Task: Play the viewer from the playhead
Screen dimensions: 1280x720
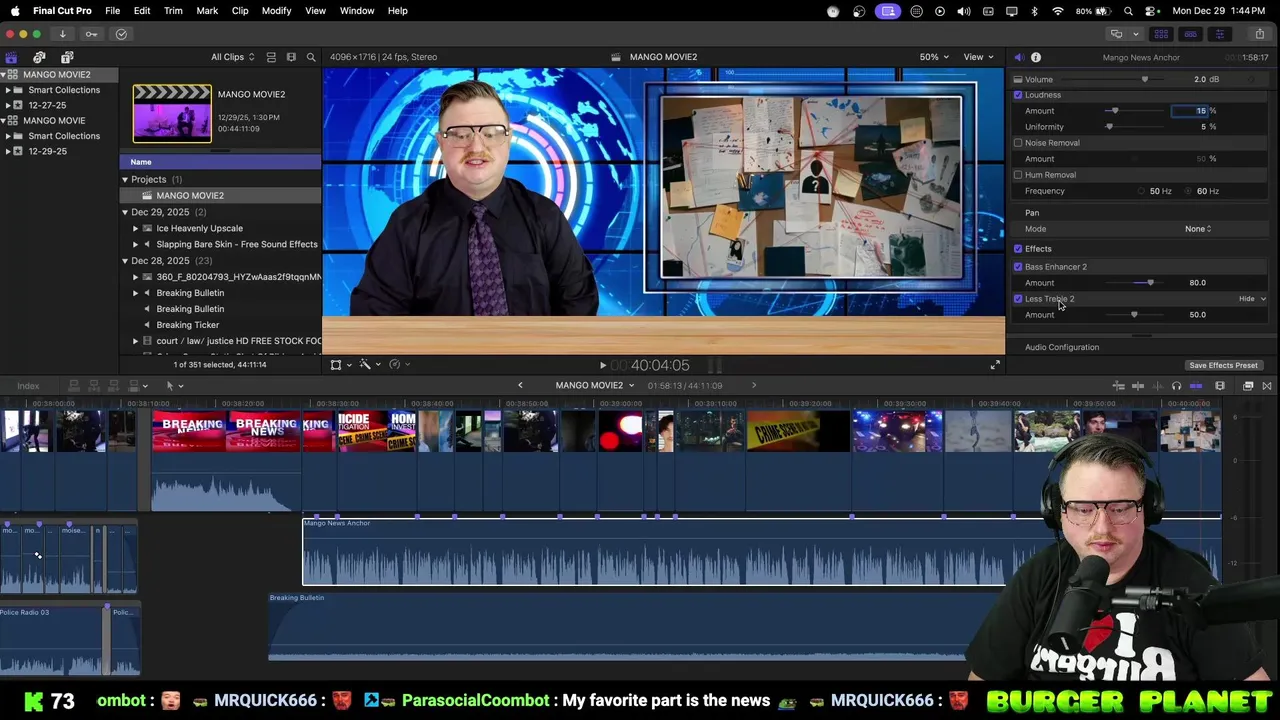Action: pyautogui.click(x=602, y=365)
